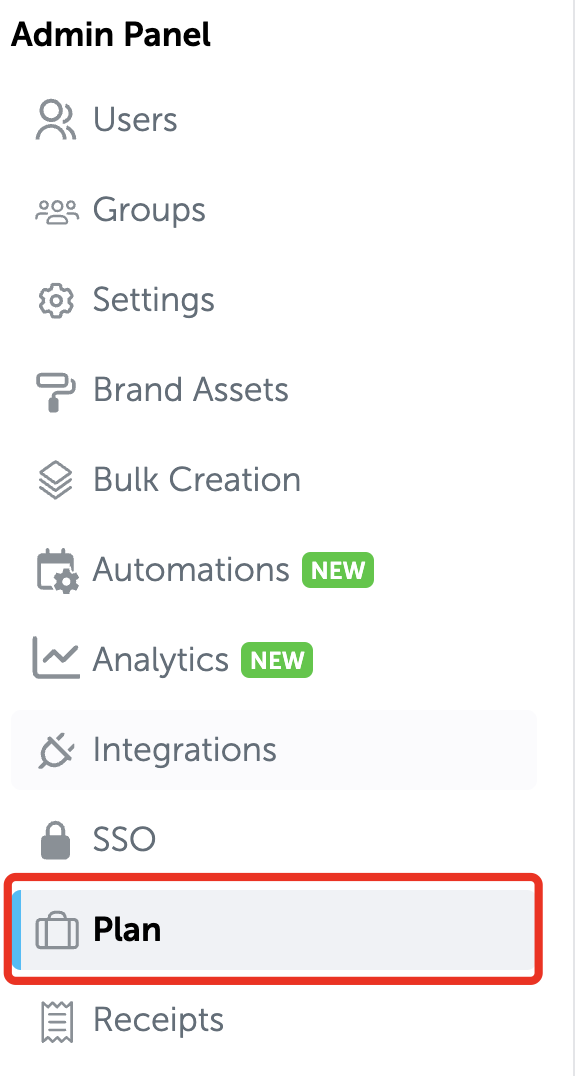Click the Automations calendar-gear icon
This screenshot has height=1076, width=577.
point(57,570)
